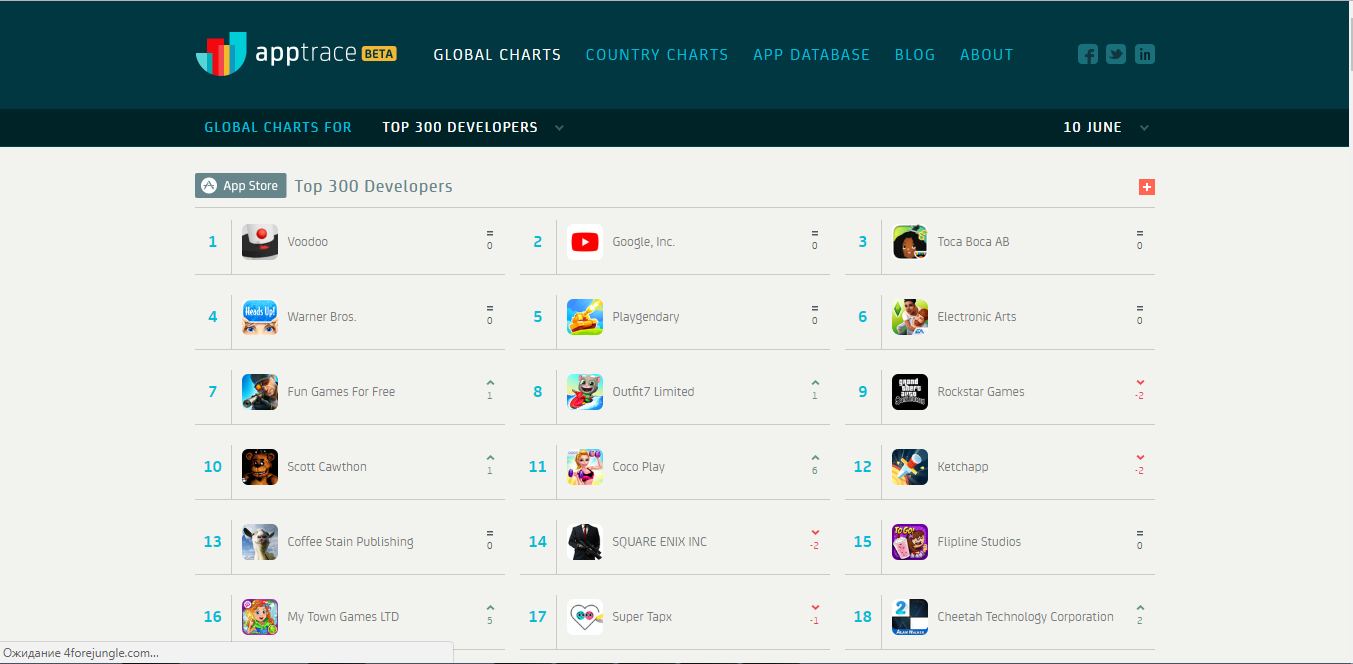
Task: Click the LinkedIn icon in header
Action: [x=1145, y=55]
